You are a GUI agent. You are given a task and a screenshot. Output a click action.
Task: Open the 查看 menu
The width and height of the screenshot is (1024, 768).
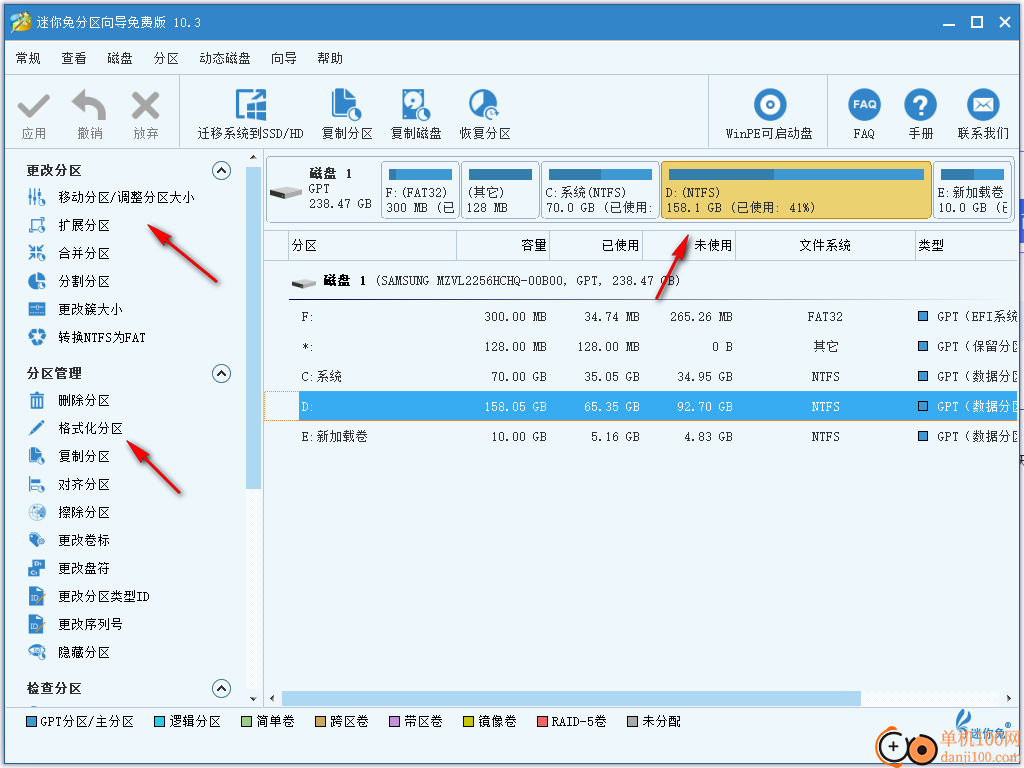click(x=74, y=59)
